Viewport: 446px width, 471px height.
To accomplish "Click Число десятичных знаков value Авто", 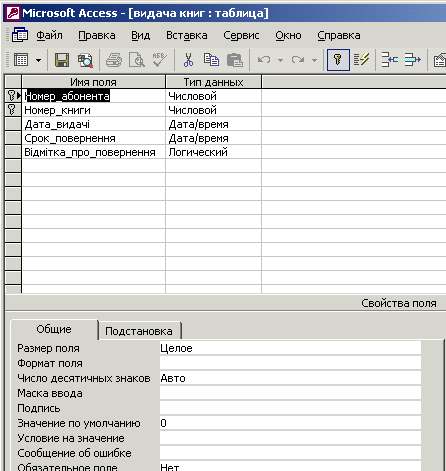I will tap(290, 378).
